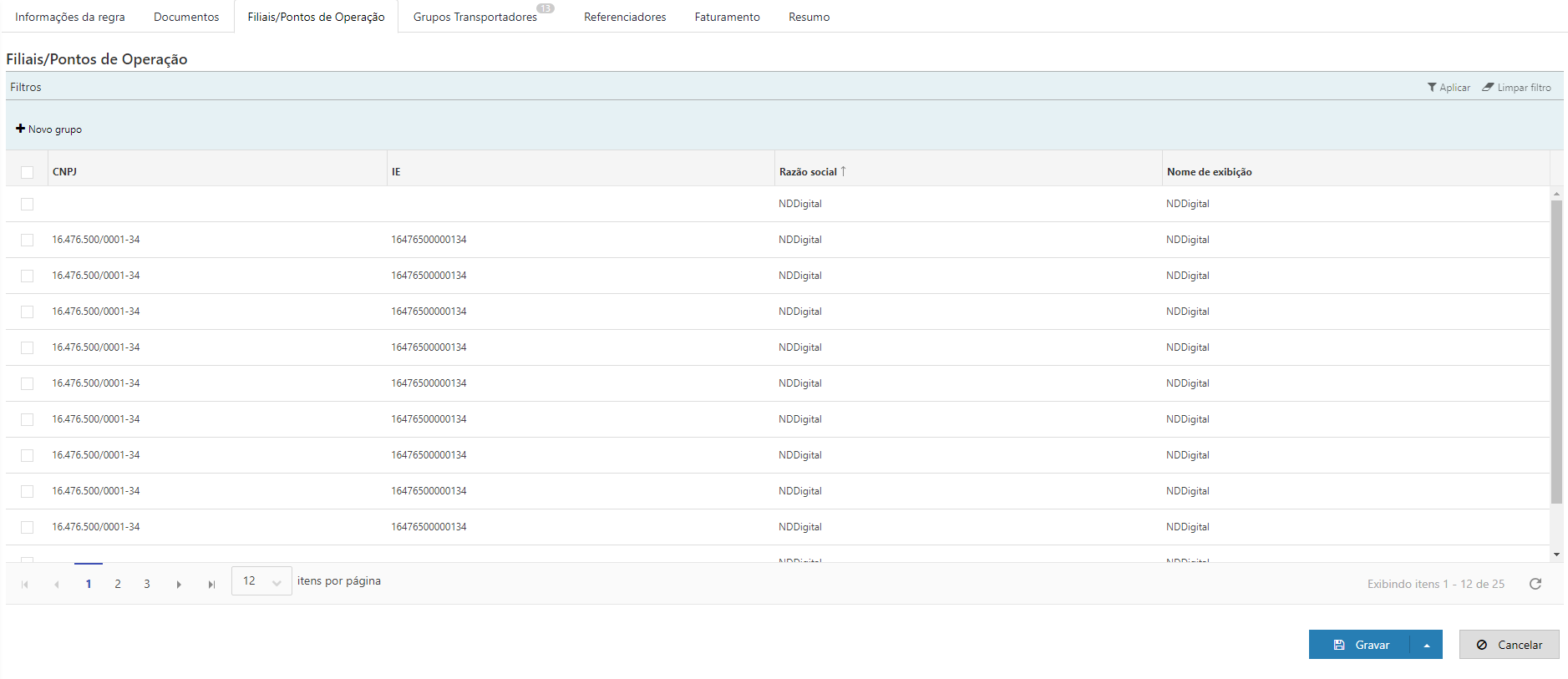Select the second row checkbox in the table
Image resolution: width=1568 pixels, height=679 pixels.
tap(28, 240)
